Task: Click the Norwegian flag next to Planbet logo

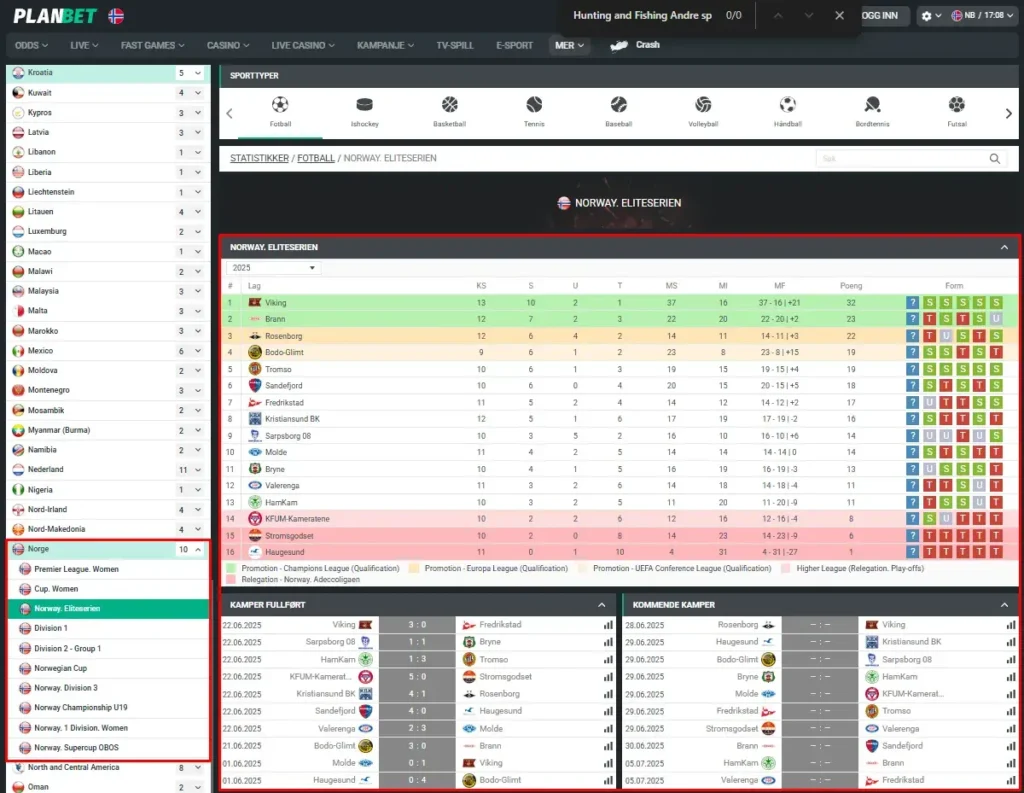Action: tap(116, 16)
